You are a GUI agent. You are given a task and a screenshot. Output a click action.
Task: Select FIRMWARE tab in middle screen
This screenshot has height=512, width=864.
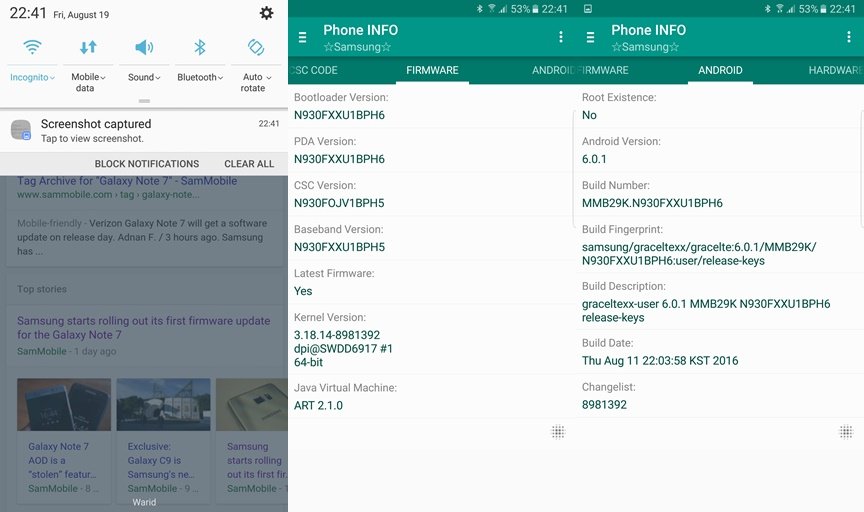tap(432, 70)
